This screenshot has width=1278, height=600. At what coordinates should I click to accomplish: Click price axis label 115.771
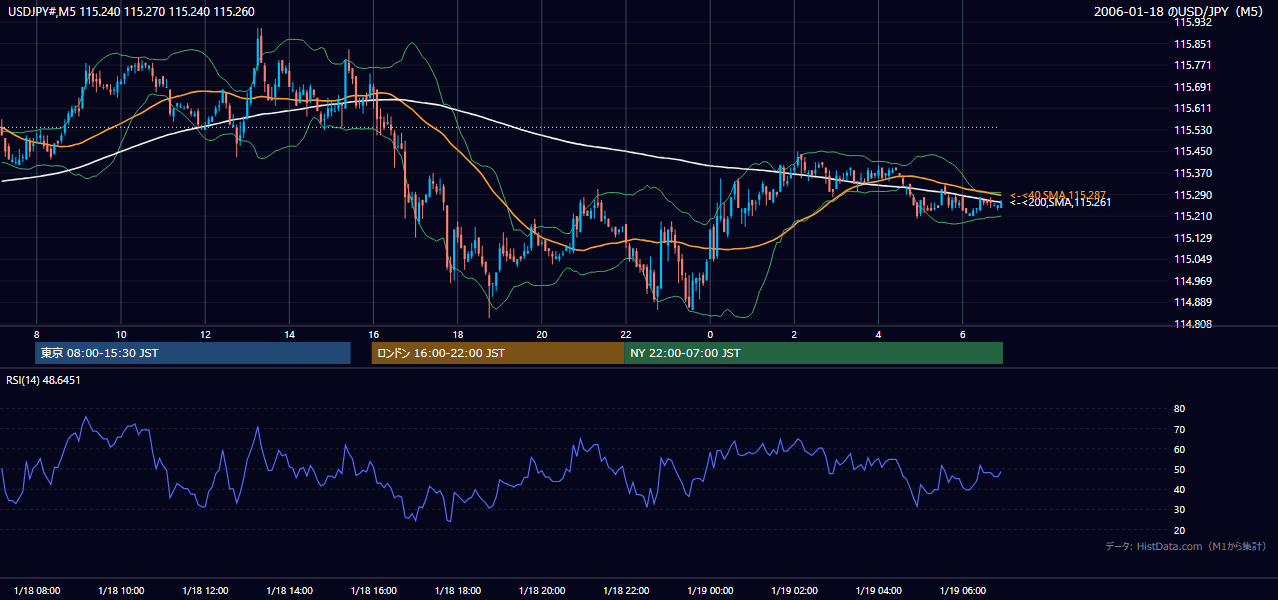1193,65
